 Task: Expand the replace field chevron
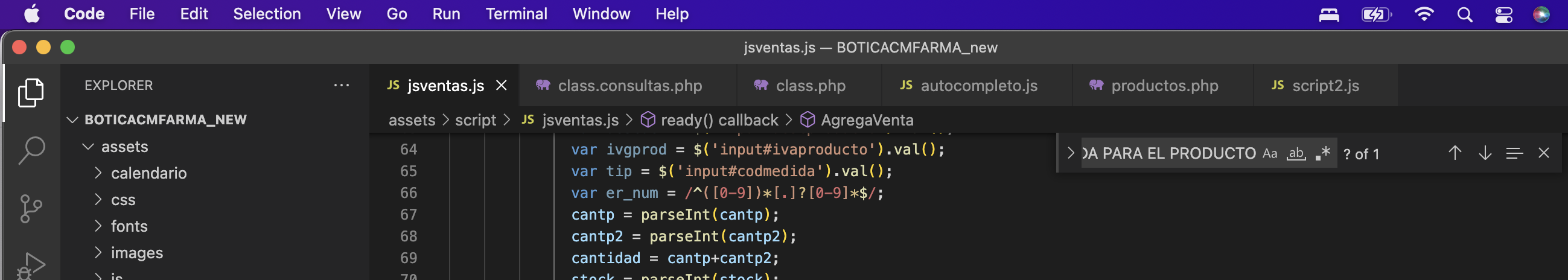click(x=1071, y=153)
